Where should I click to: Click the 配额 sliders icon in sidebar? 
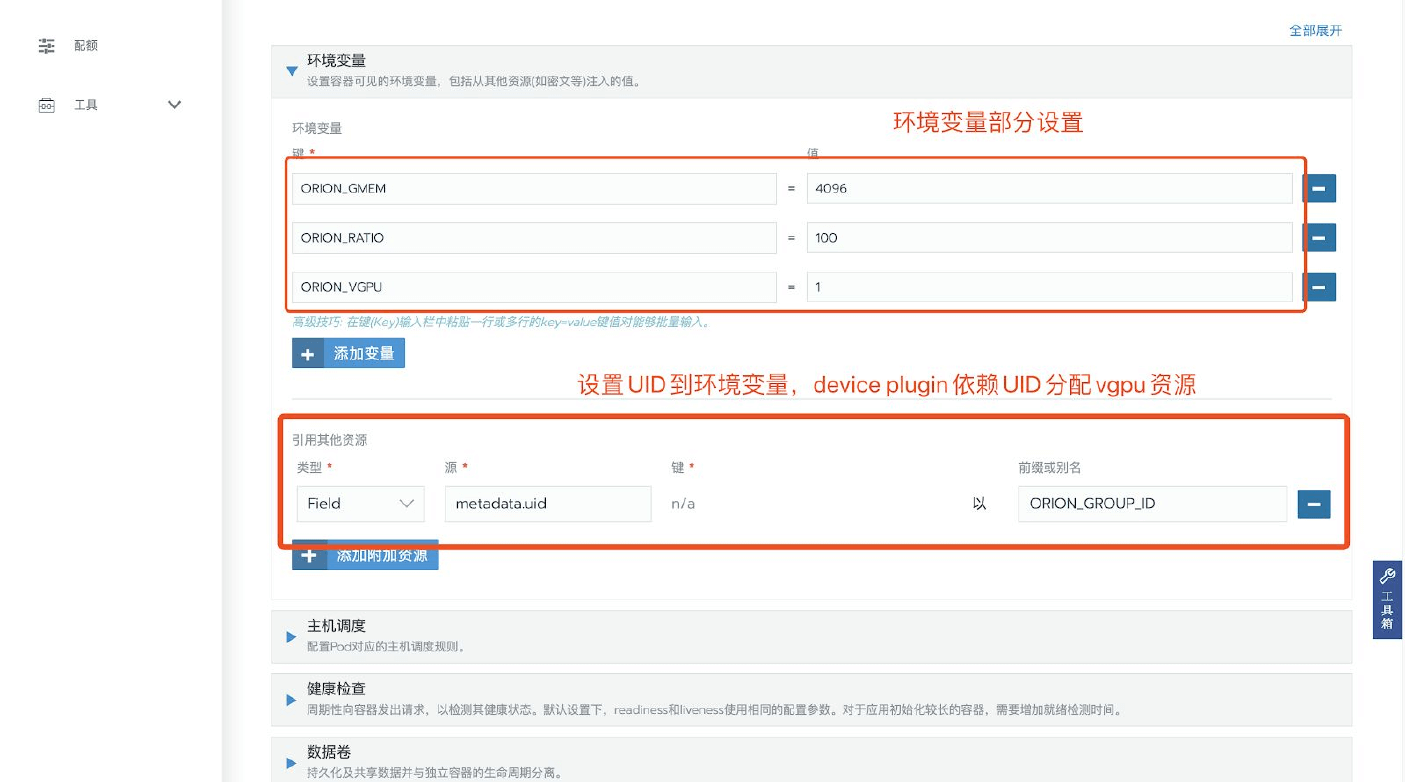(47, 46)
